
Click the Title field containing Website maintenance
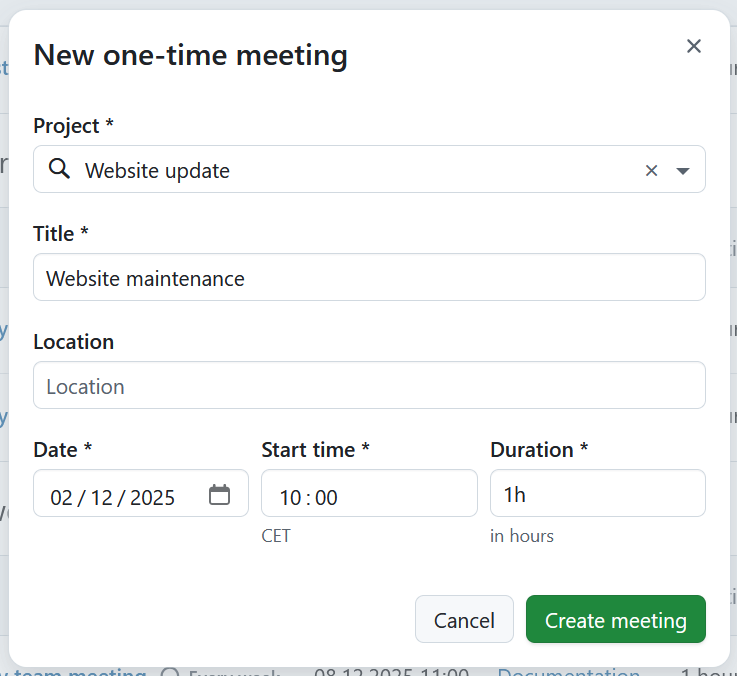point(369,278)
